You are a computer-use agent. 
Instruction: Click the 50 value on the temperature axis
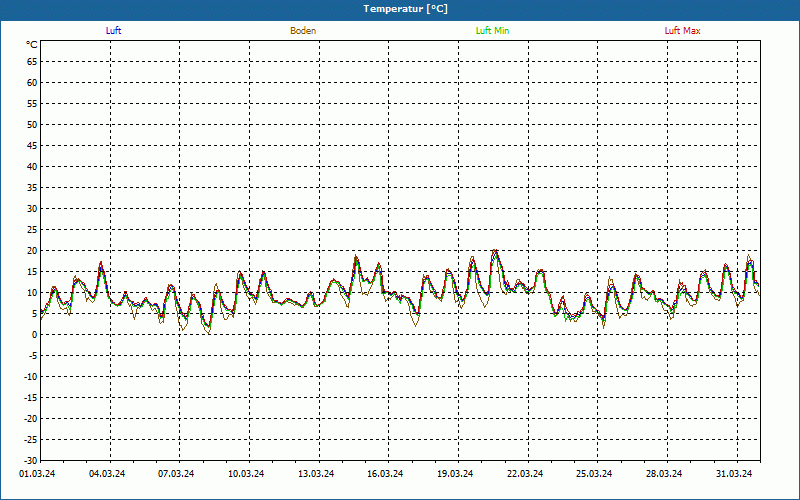32,124
